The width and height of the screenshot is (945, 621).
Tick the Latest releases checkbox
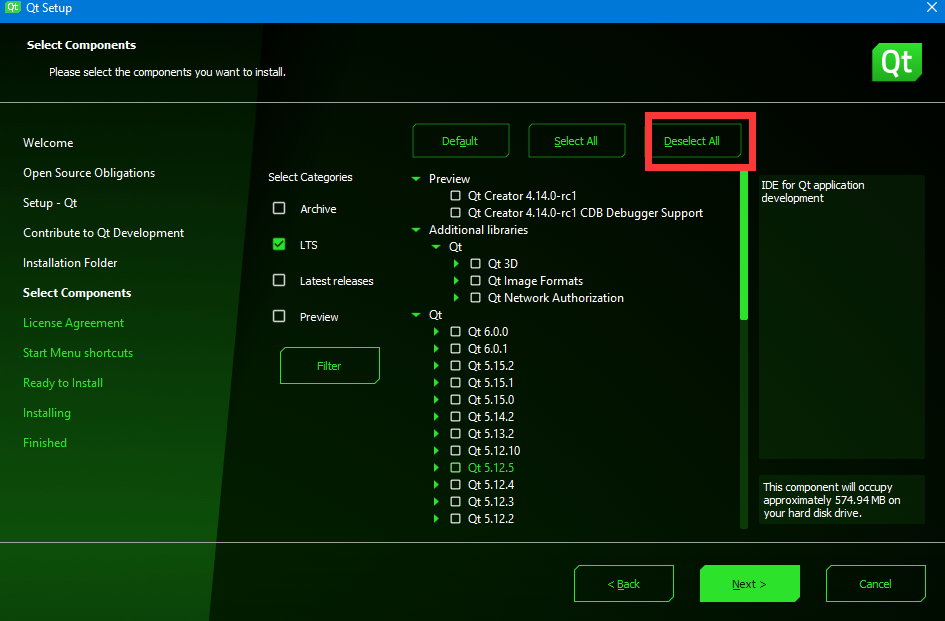point(279,281)
